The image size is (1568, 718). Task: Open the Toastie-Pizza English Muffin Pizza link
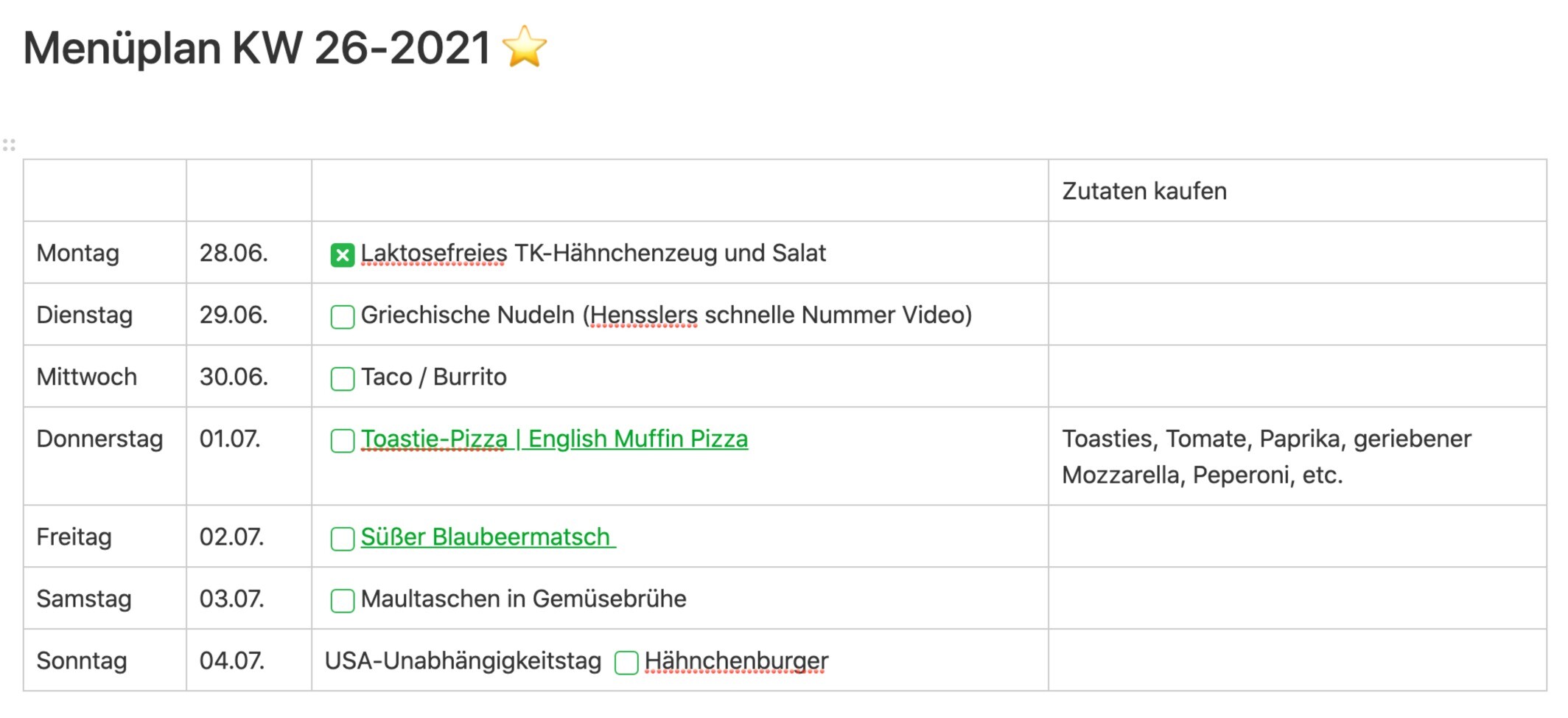(554, 439)
